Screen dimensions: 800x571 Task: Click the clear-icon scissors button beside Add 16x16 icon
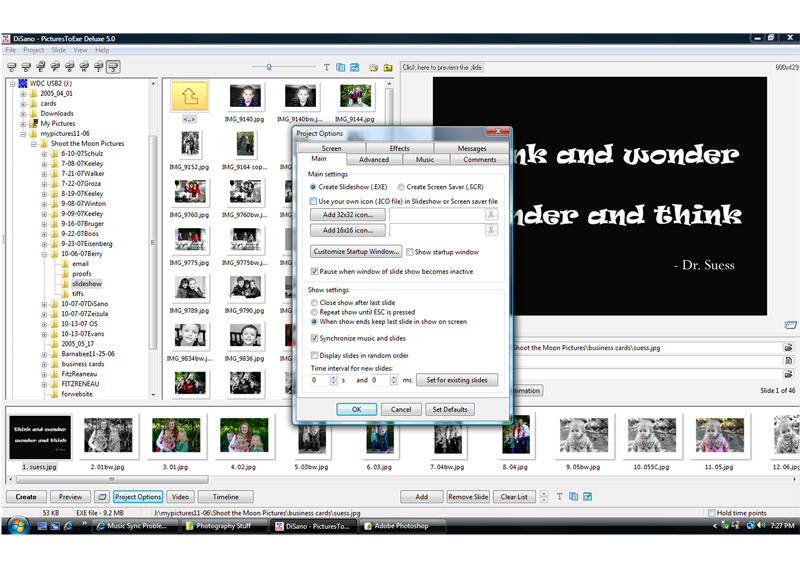(490, 230)
